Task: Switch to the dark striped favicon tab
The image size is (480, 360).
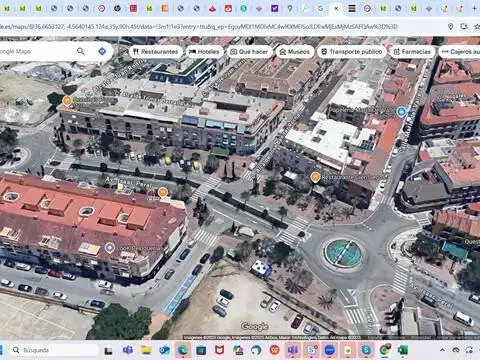Action: 352,9
